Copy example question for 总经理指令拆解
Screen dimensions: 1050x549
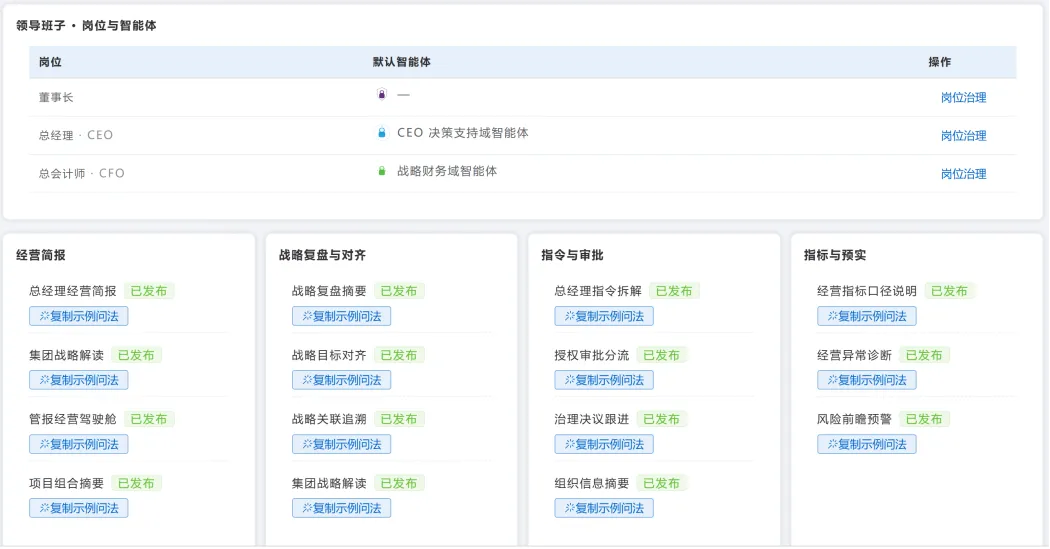(604, 316)
